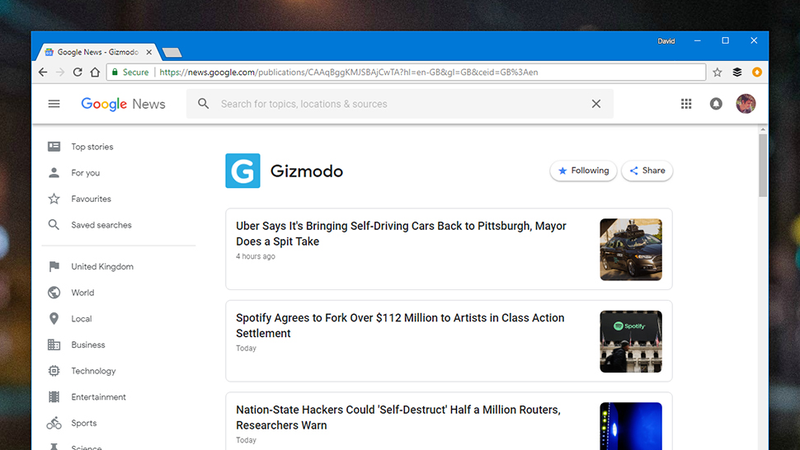Image resolution: width=800 pixels, height=450 pixels.
Task: Open the Nation-State Hackers routers article
Action: [398, 417]
